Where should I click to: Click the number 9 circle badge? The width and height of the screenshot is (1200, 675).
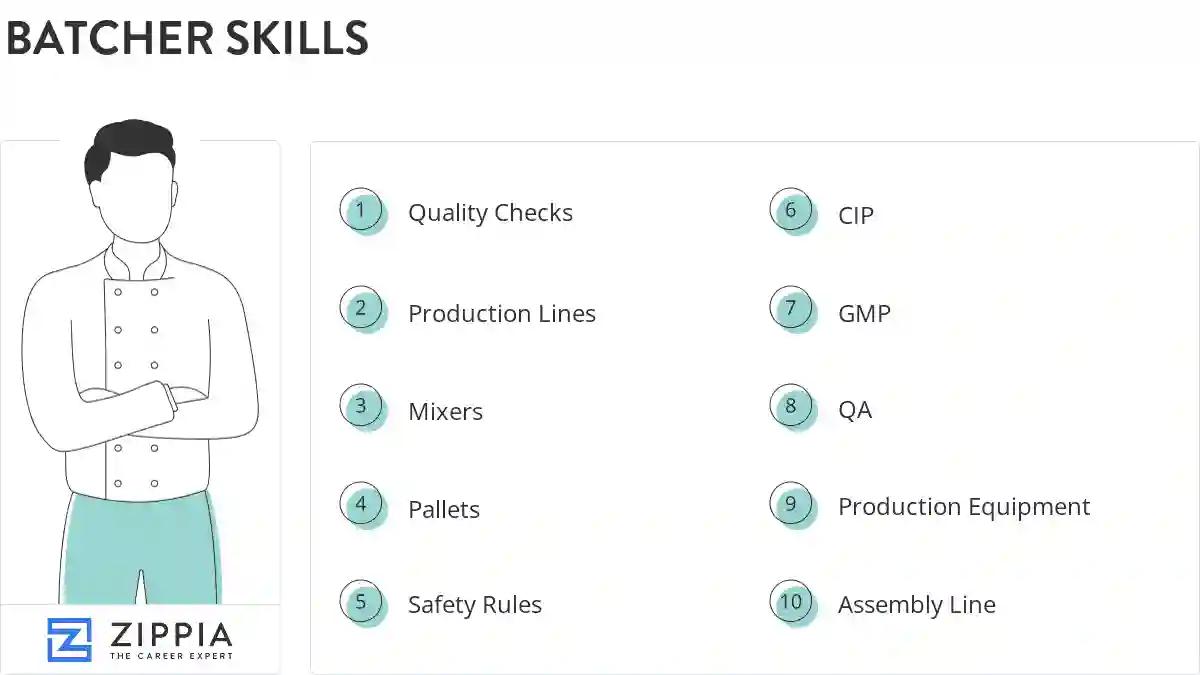coord(791,505)
